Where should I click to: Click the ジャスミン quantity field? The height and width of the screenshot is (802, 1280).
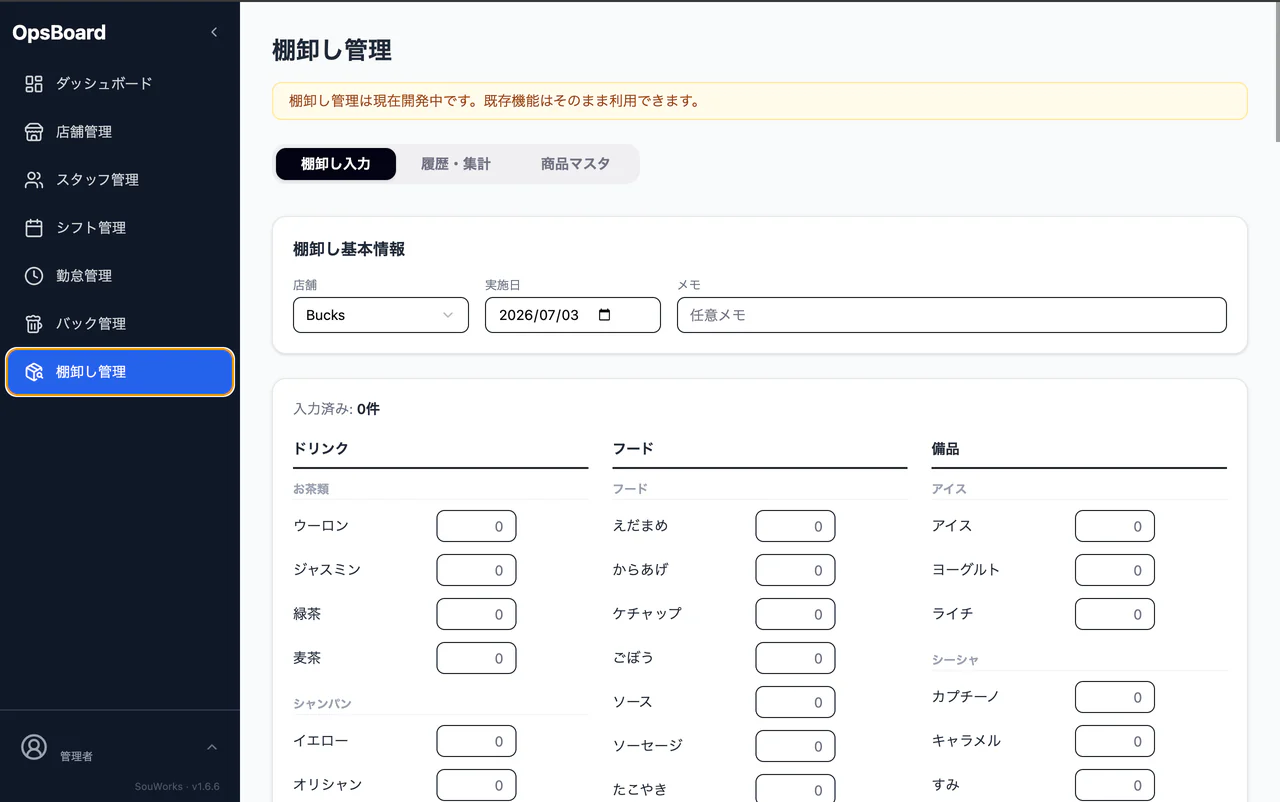pyautogui.click(x=477, y=570)
